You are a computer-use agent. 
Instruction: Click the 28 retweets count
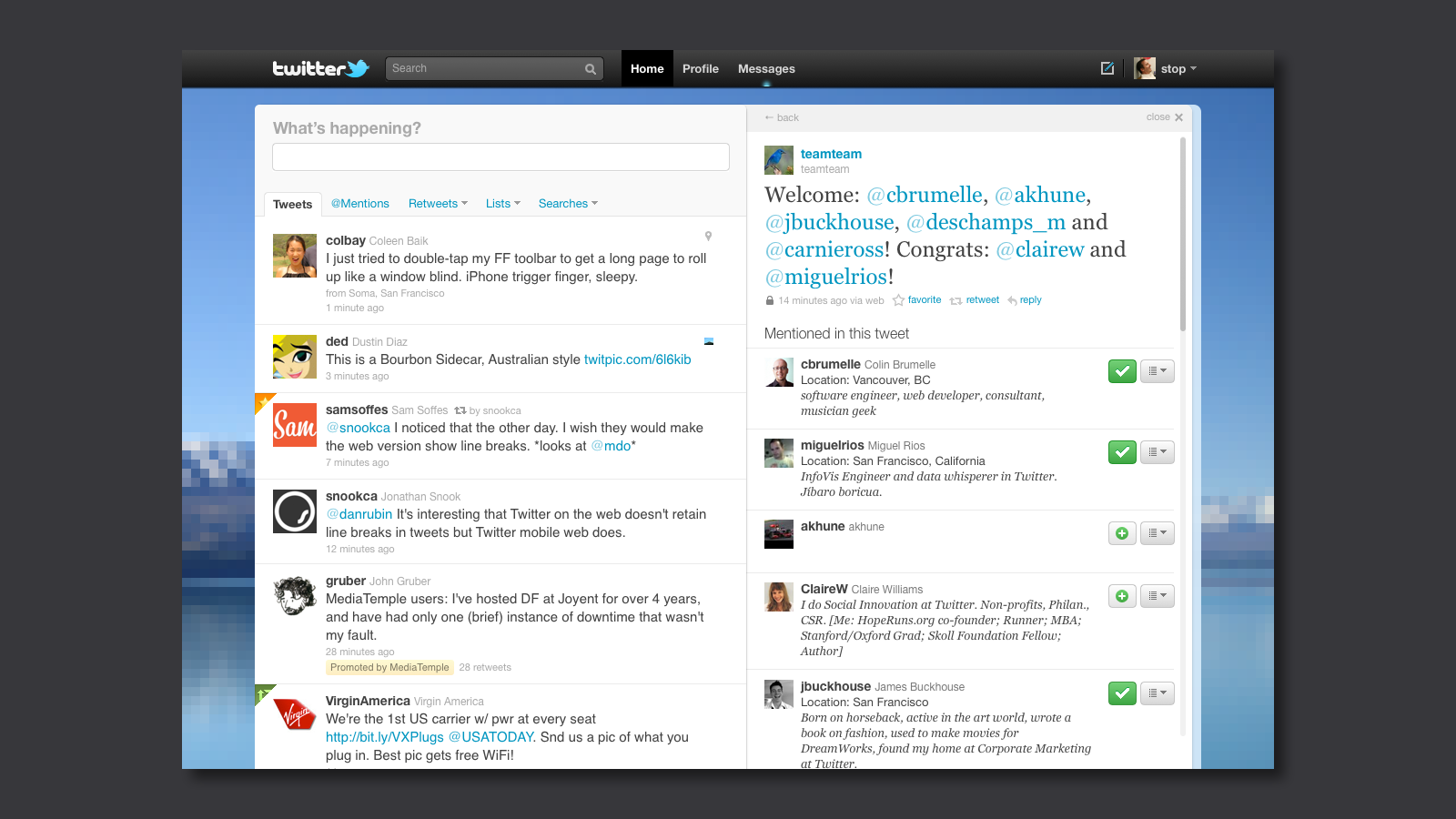click(x=485, y=668)
